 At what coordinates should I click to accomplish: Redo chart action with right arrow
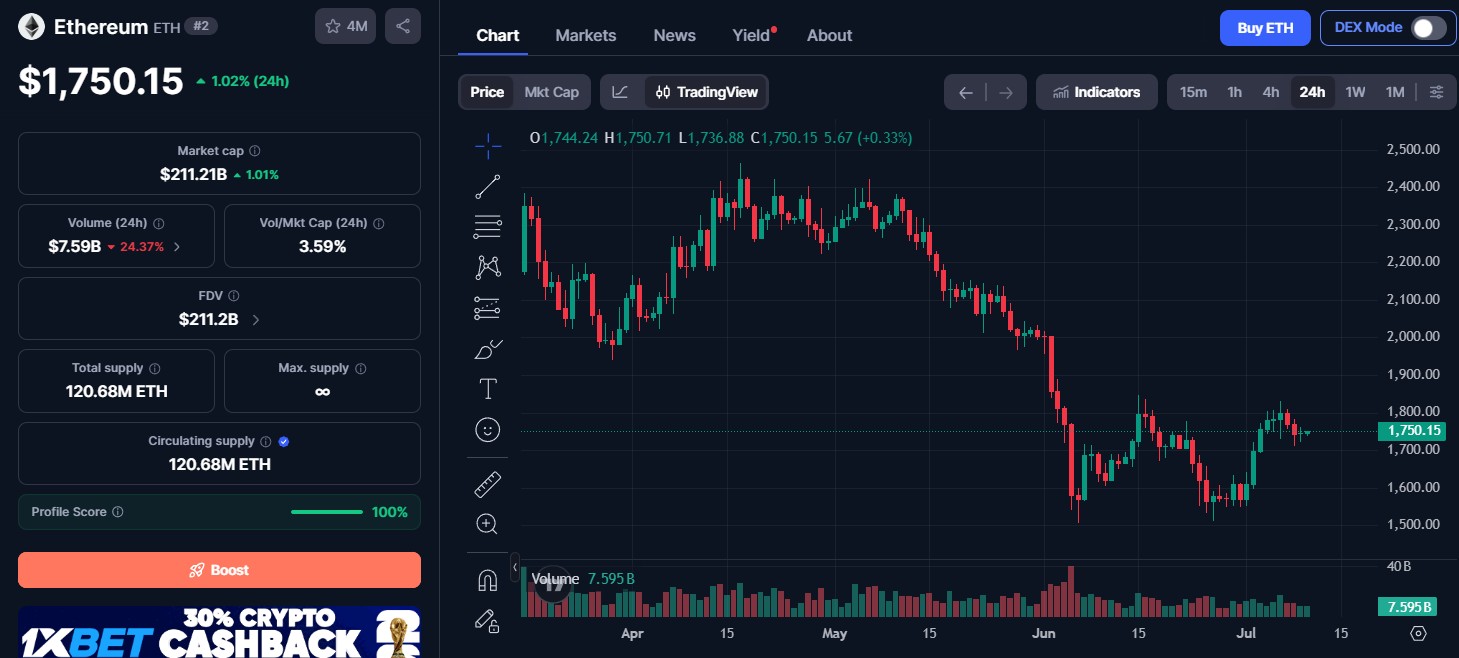click(1006, 92)
